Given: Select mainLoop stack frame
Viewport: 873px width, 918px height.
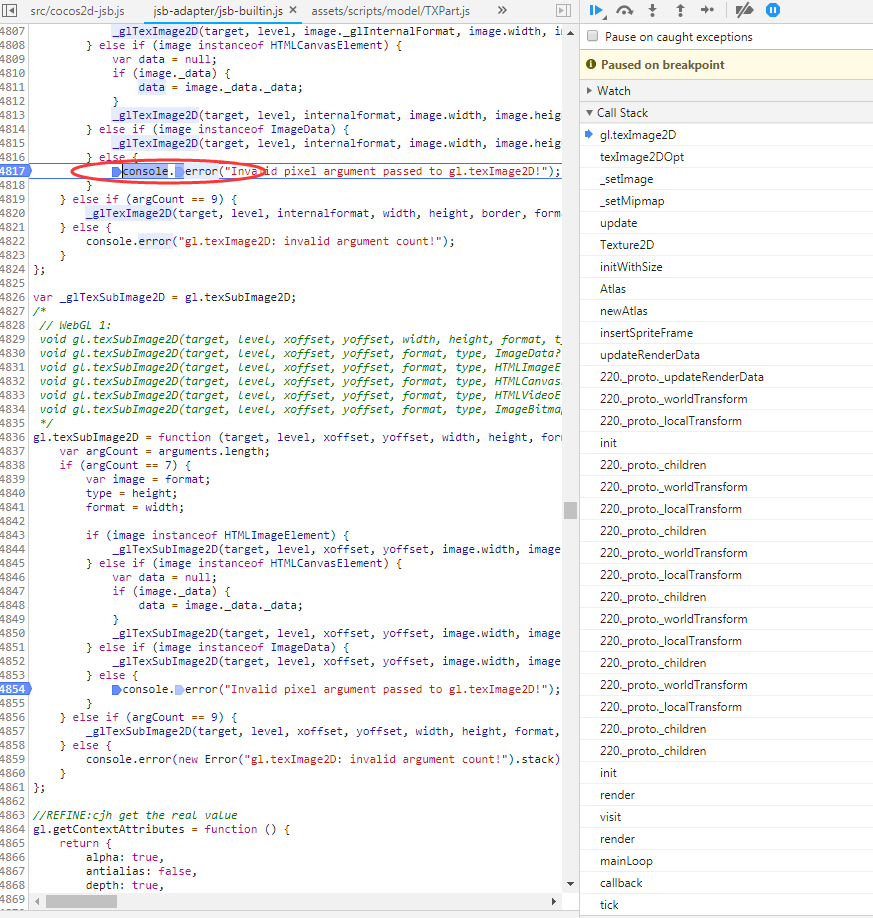Looking at the screenshot, I should click(726, 861).
